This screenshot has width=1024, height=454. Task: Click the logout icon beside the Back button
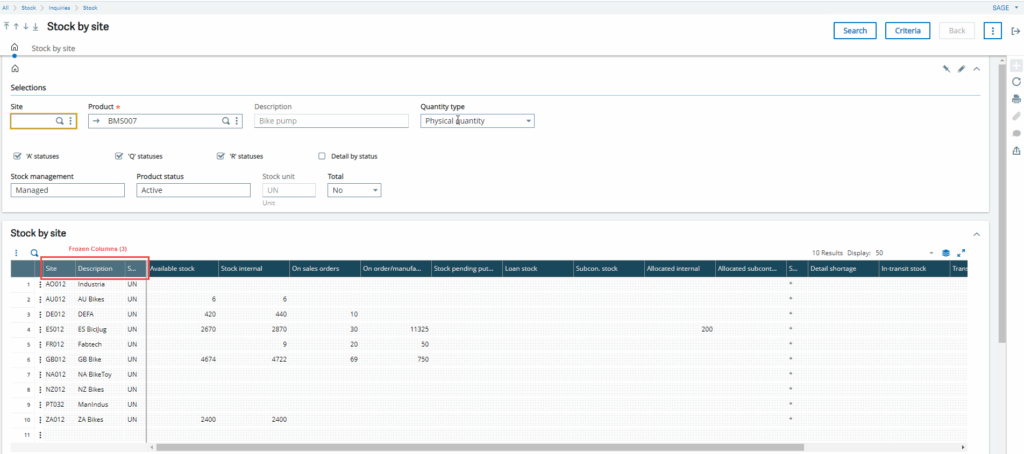pyautogui.click(x=1015, y=31)
